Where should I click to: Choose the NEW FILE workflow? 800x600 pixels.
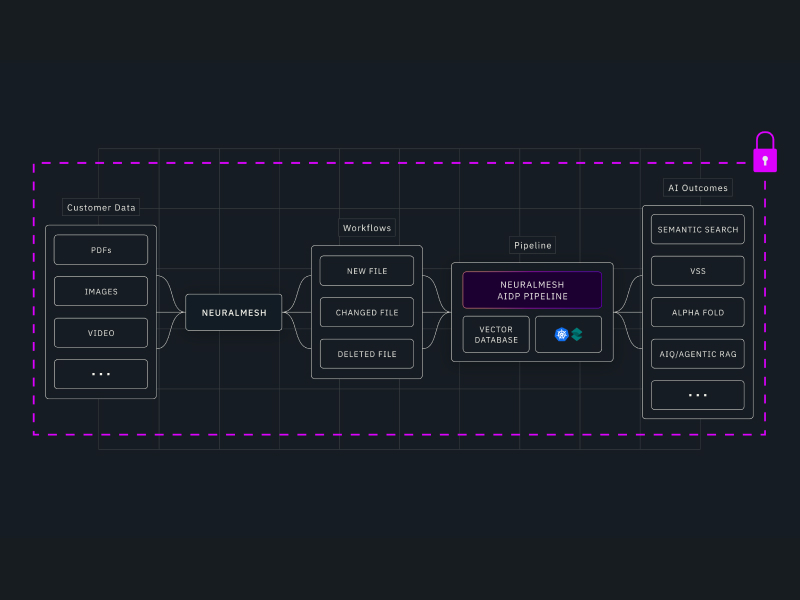tap(367, 271)
